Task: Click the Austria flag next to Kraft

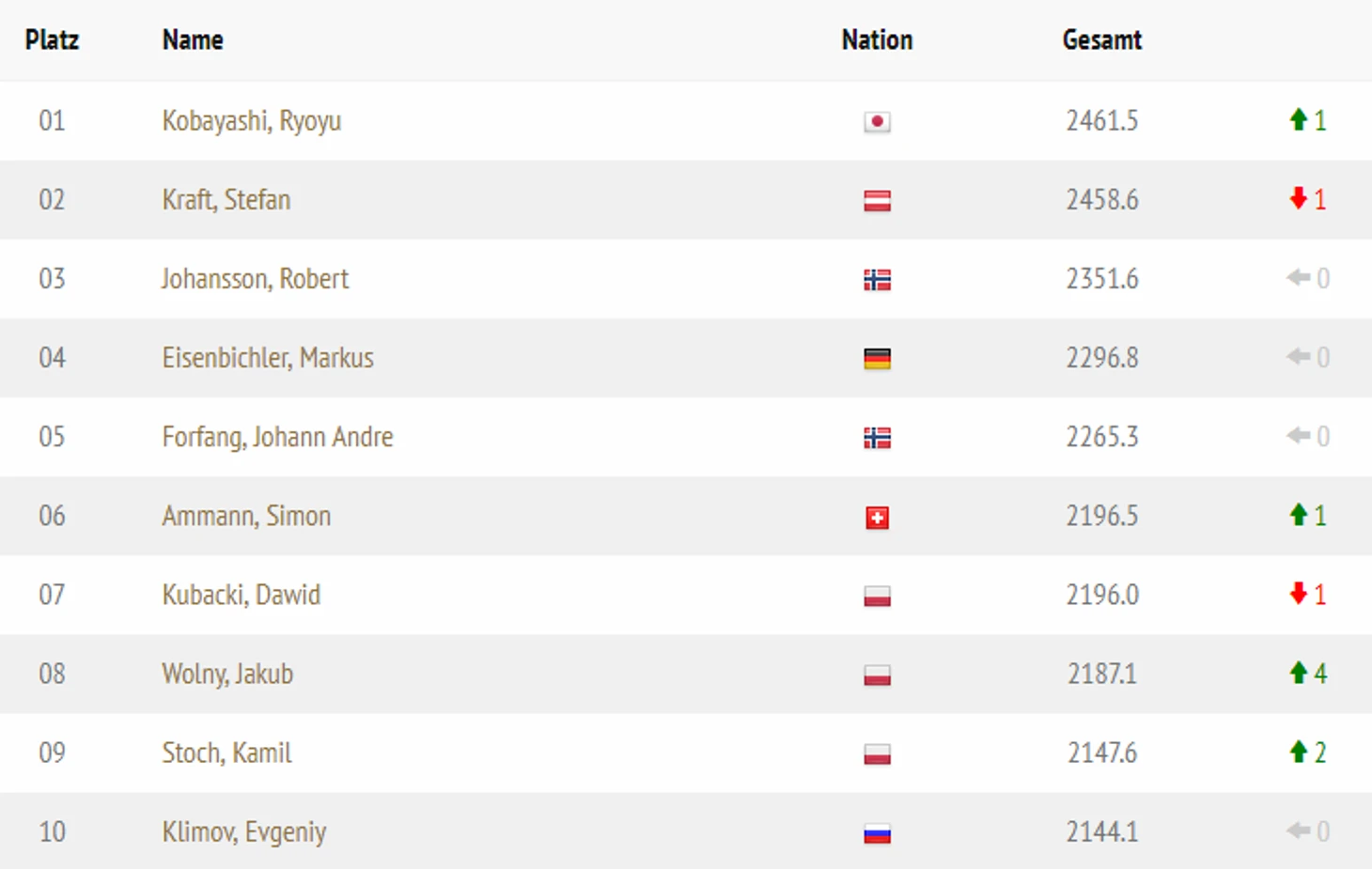Action: pyautogui.click(x=877, y=201)
